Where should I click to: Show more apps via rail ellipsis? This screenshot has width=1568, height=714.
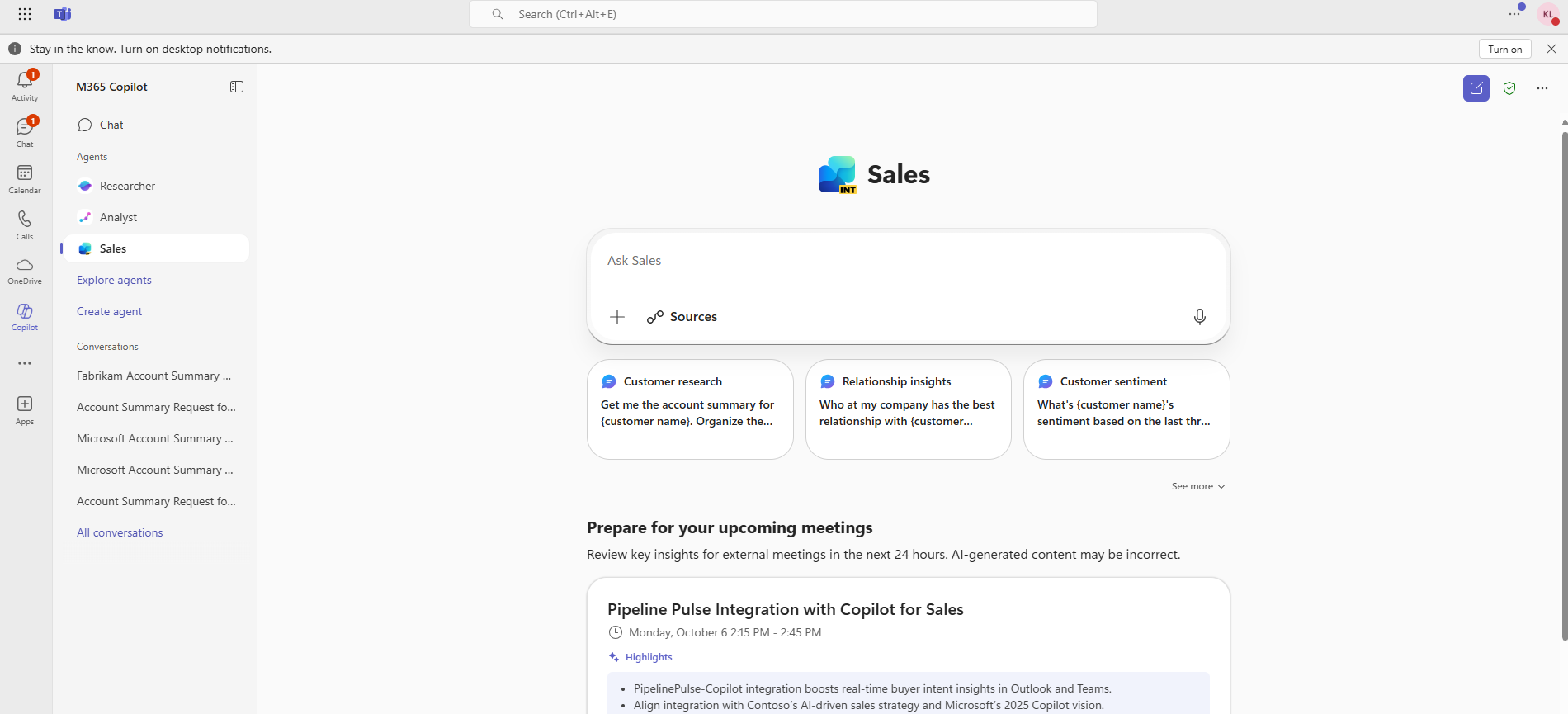tap(25, 363)
